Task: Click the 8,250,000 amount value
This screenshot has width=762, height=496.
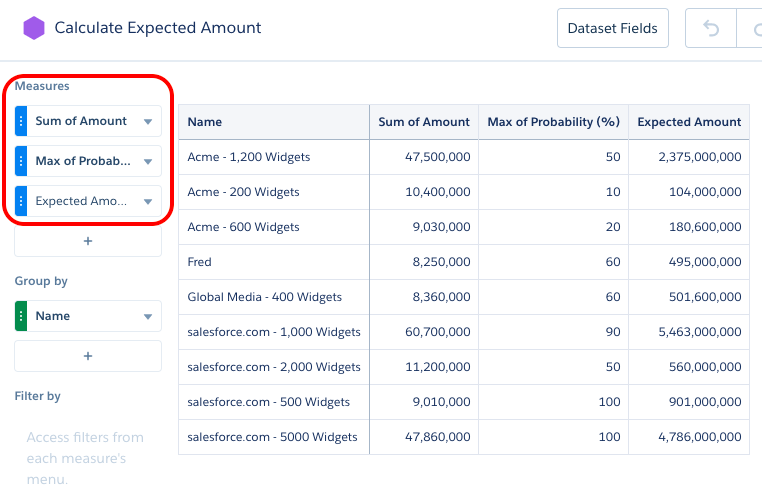Action: pyautogui.click(x=441, y=262)
